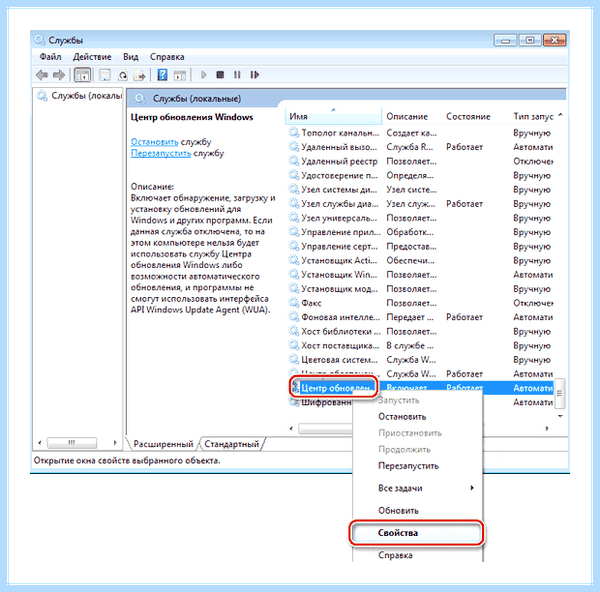Click the gear icon beside Цветовая систем…

point(294,359)
